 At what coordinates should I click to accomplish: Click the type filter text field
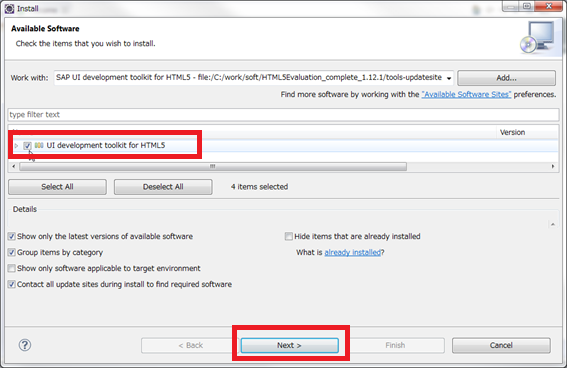(x=283, y=115)
